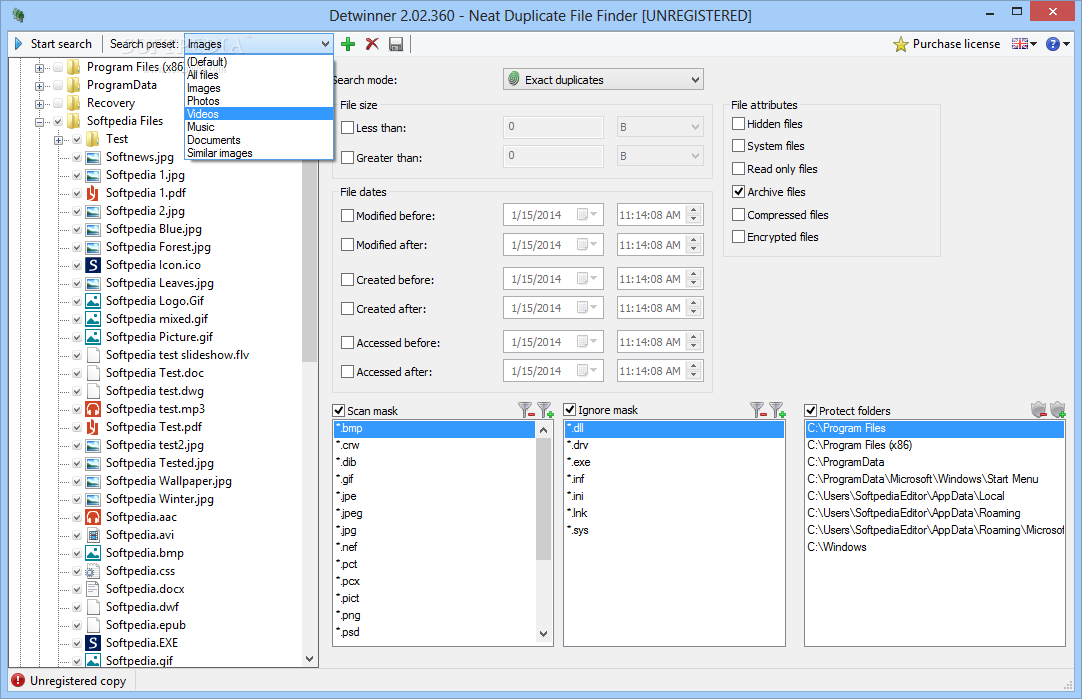This screenshot has height=699, width=1082.
Task: Click the floppy disk save preset icon
Action: click(396, 44)
